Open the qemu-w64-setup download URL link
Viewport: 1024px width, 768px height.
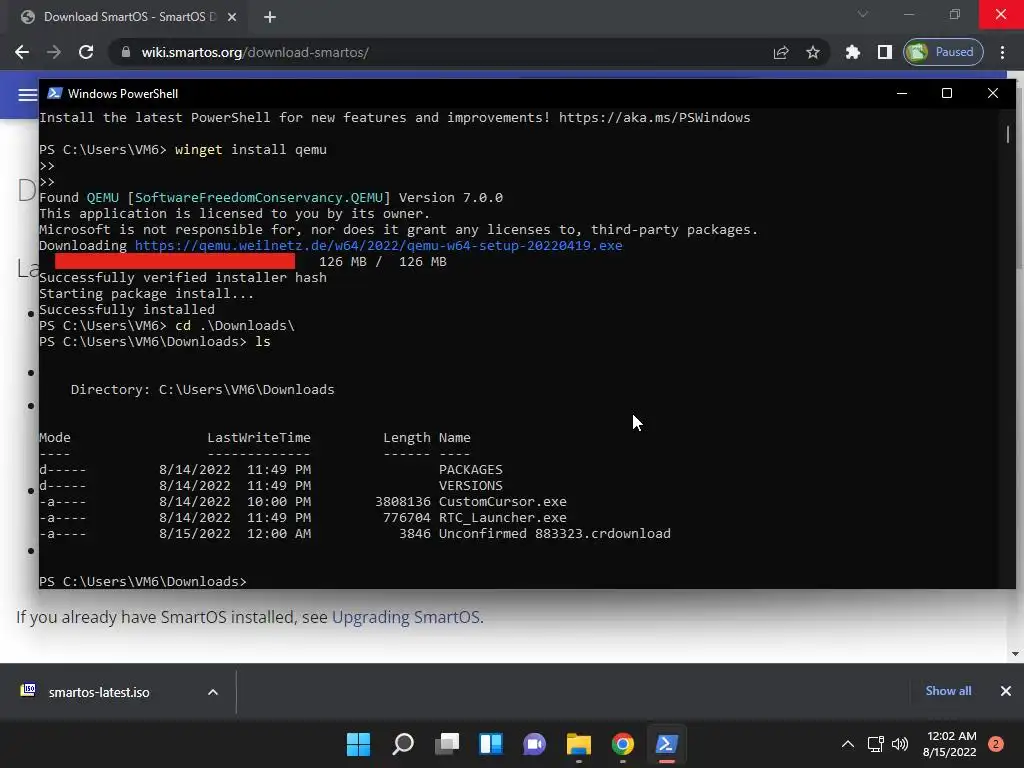(378, 246)
